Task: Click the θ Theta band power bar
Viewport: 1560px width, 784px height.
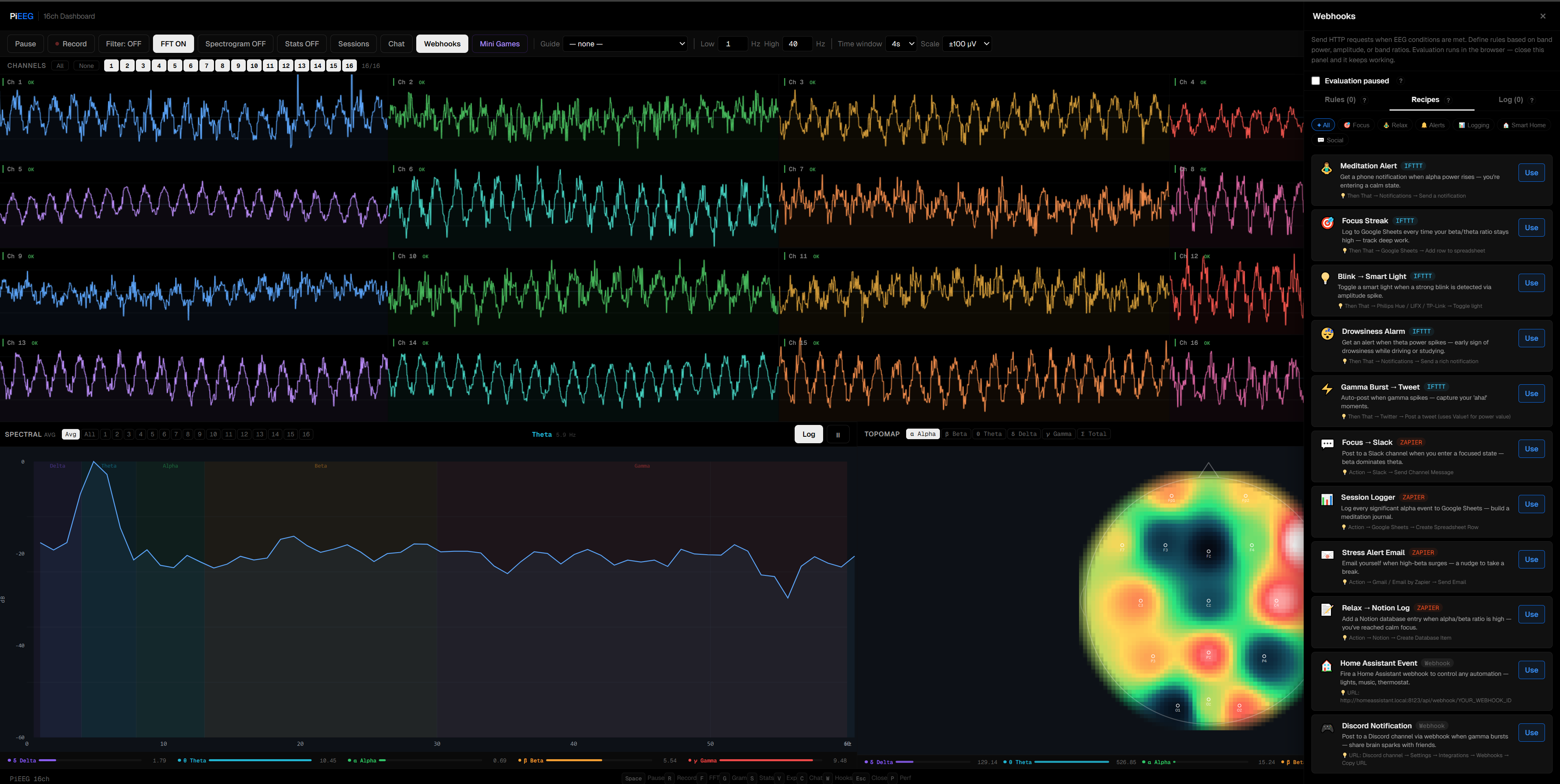Action: pyautogui.click(x=260, y=760)
